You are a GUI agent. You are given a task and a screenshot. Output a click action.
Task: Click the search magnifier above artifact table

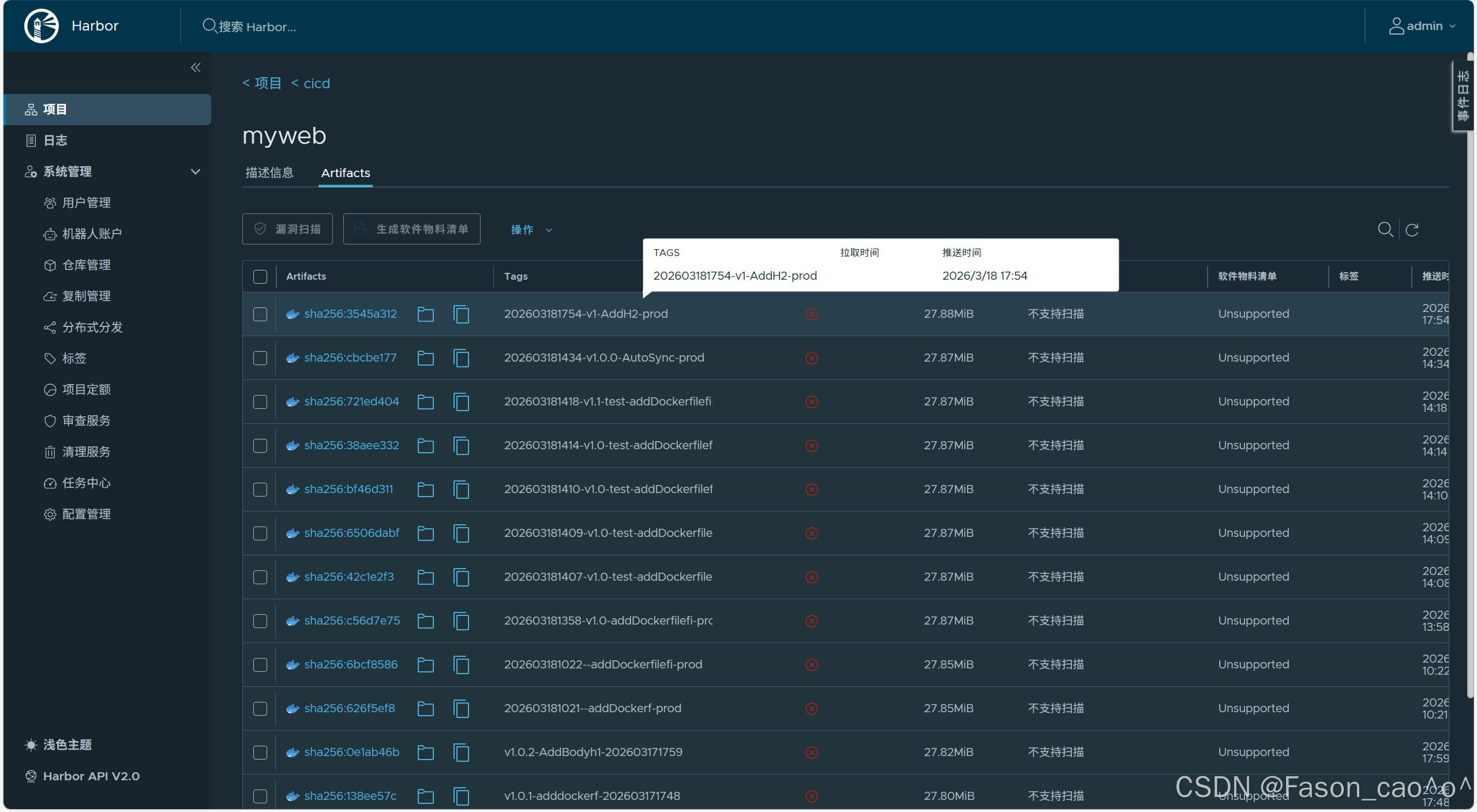[x=1385, y=230]
